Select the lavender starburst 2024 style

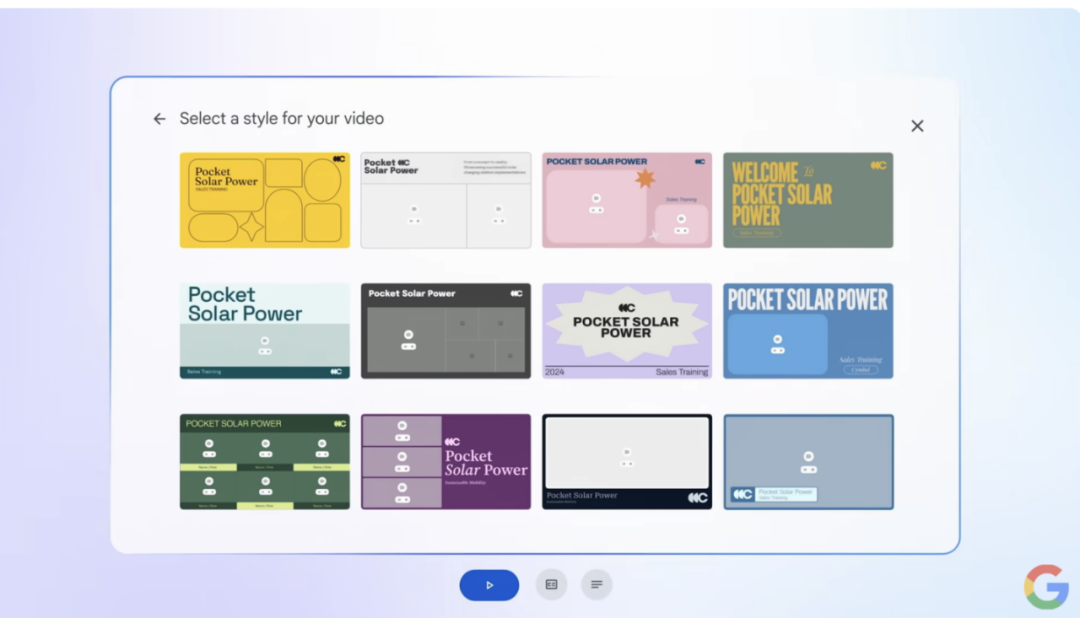coord(627,331)
